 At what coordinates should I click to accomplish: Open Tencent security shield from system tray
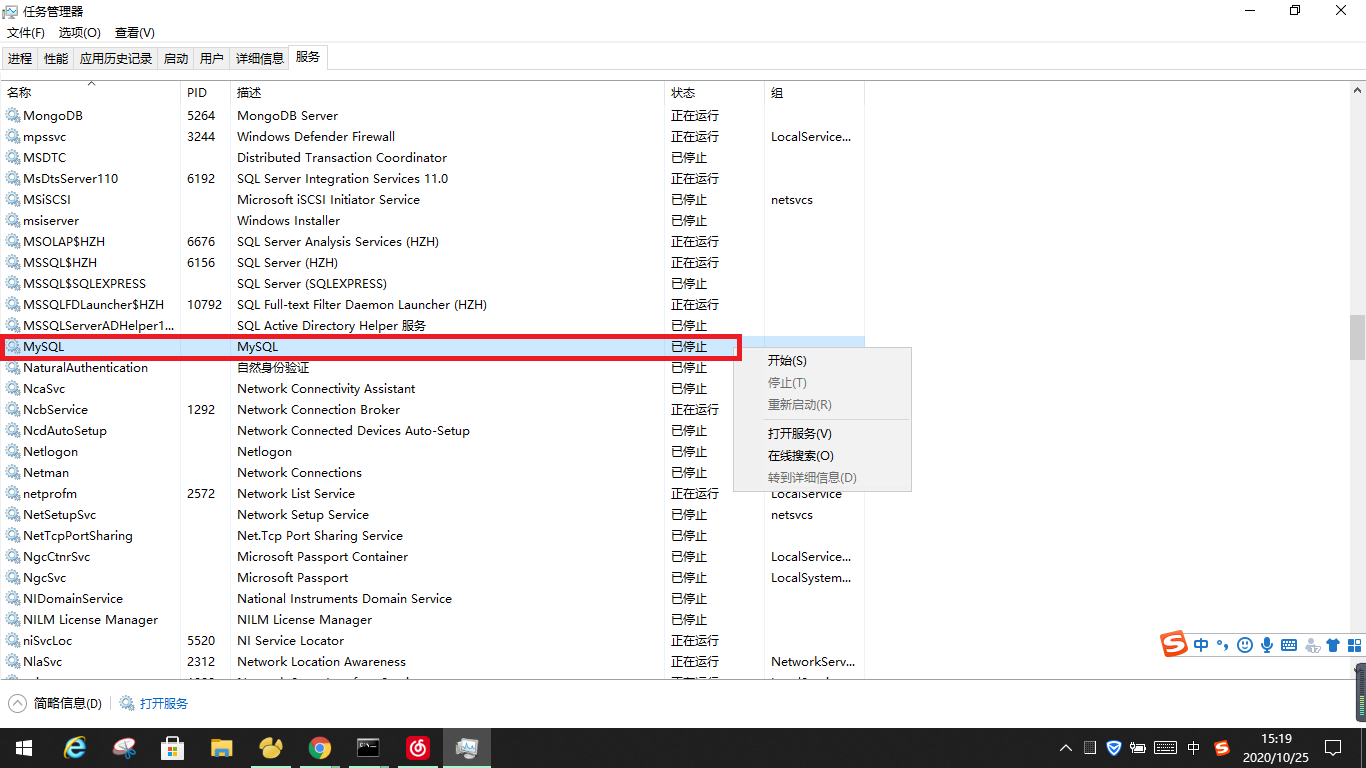point(1113,747)
